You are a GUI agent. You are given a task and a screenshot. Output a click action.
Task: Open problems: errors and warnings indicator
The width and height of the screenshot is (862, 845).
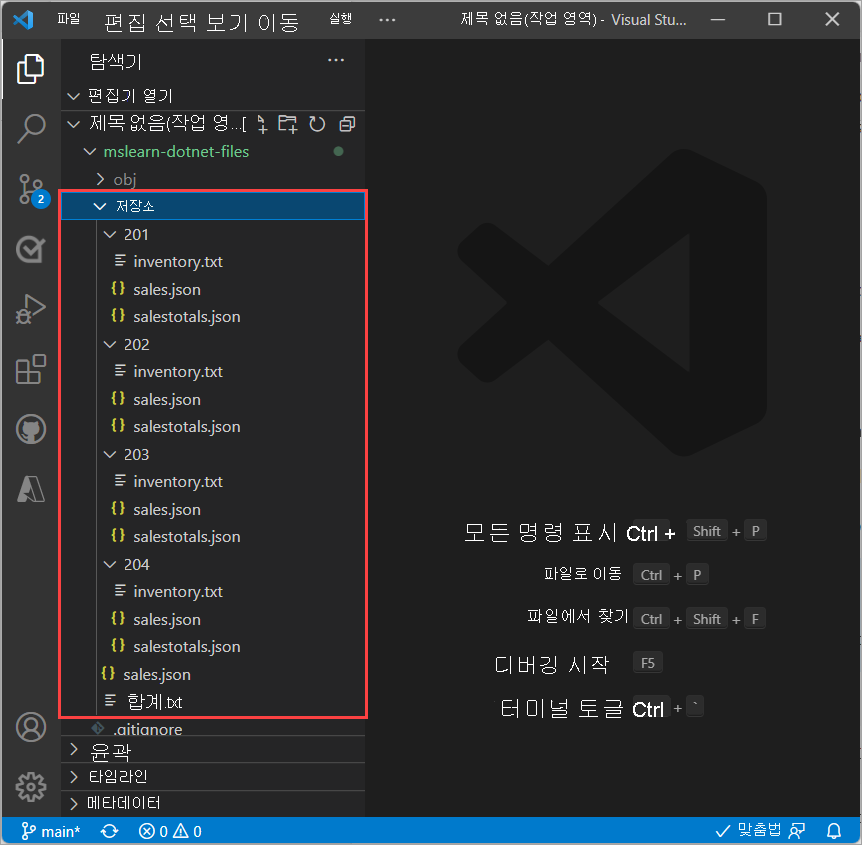point(170,831)
